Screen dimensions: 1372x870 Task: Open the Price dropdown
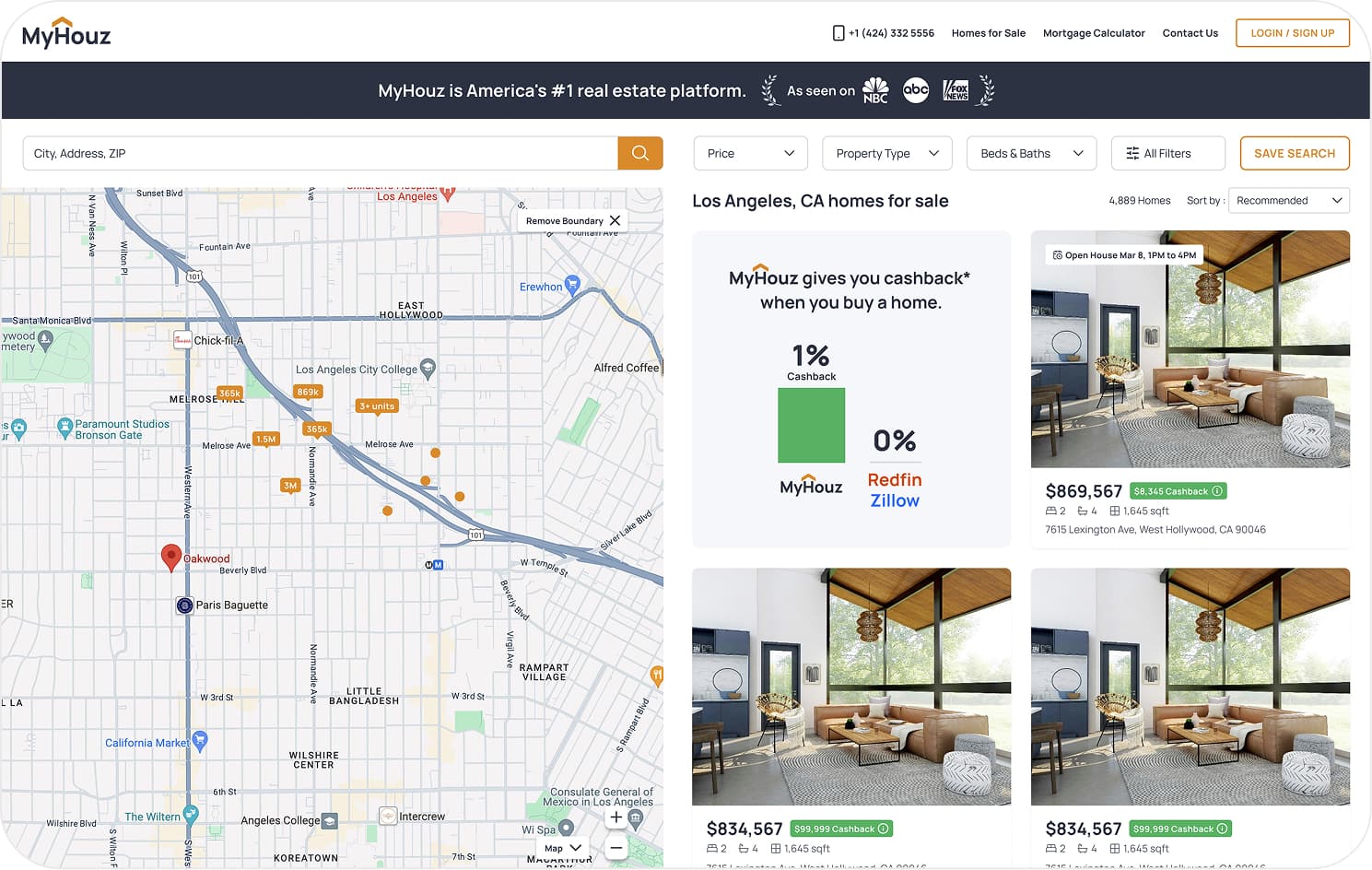pyautogui.click(x=750, y=153)
